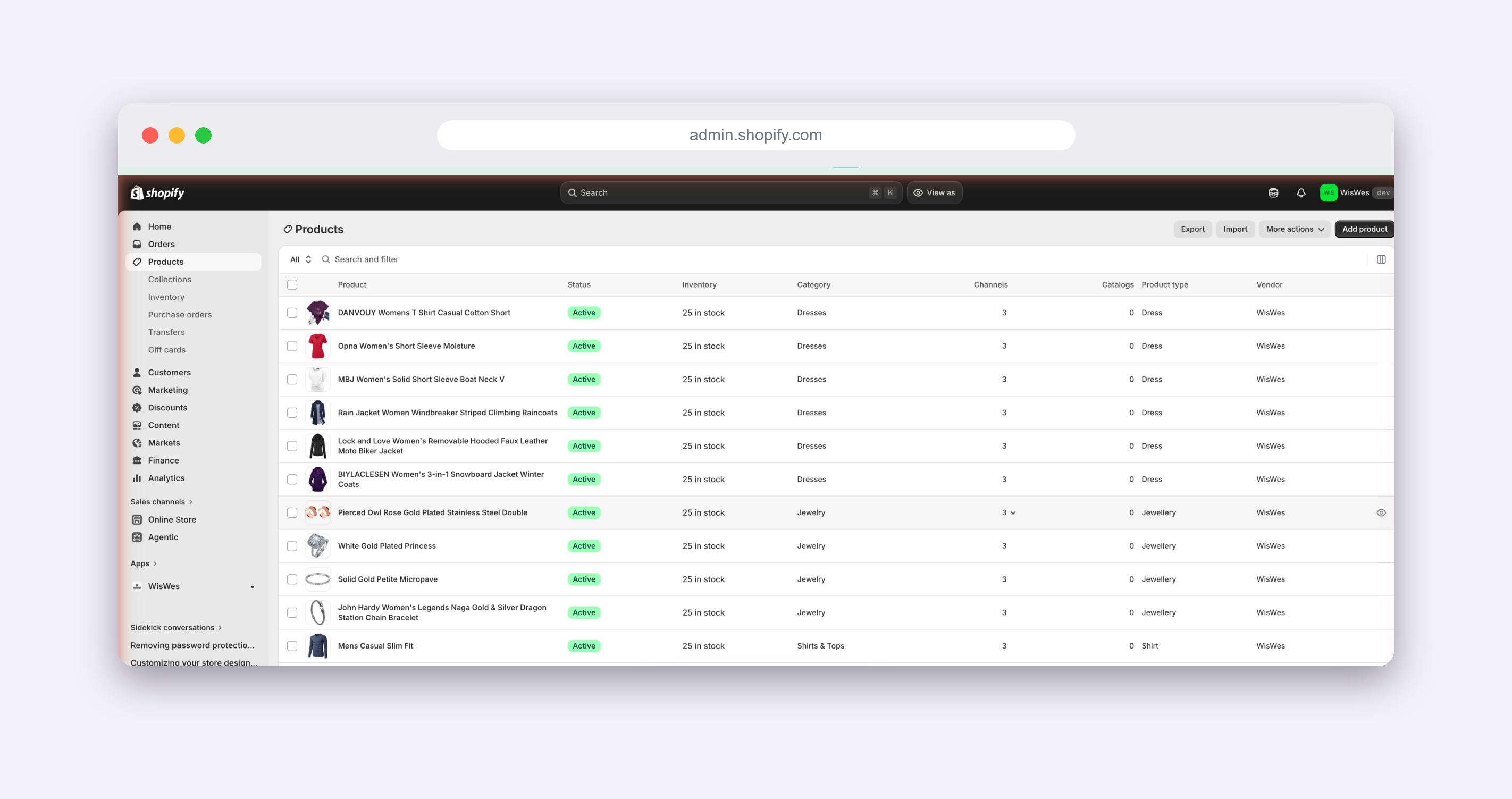
Task: Go to Transfers in sidebar
Action: coord(166,332)
